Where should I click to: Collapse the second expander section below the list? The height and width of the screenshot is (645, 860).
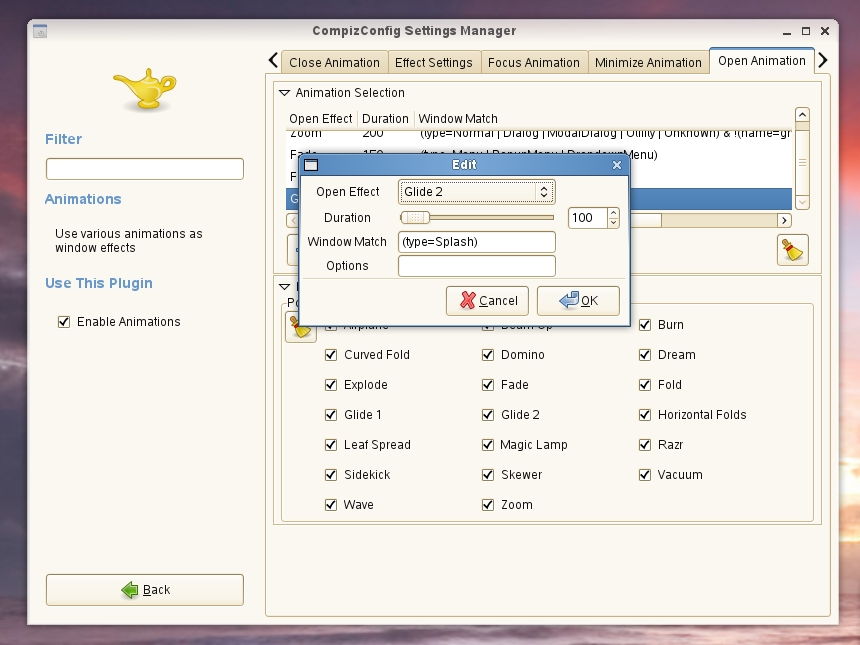[x=284, y=286]
